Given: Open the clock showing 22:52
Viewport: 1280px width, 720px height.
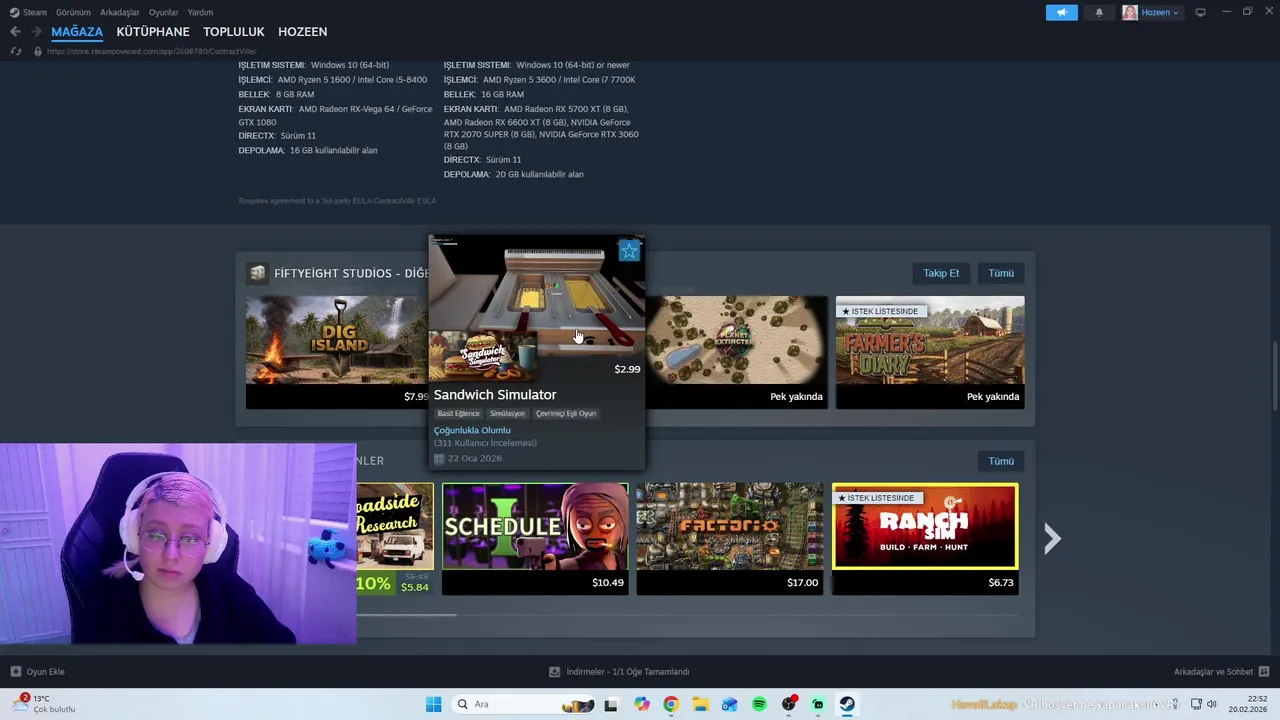Looking at the screenshot, I should pyautogui.click(x=1249, y=704).
